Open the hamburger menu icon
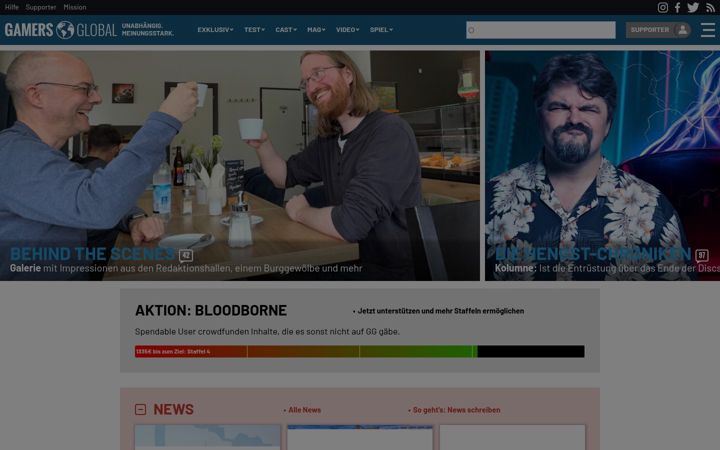 click(x=708, y=30)
